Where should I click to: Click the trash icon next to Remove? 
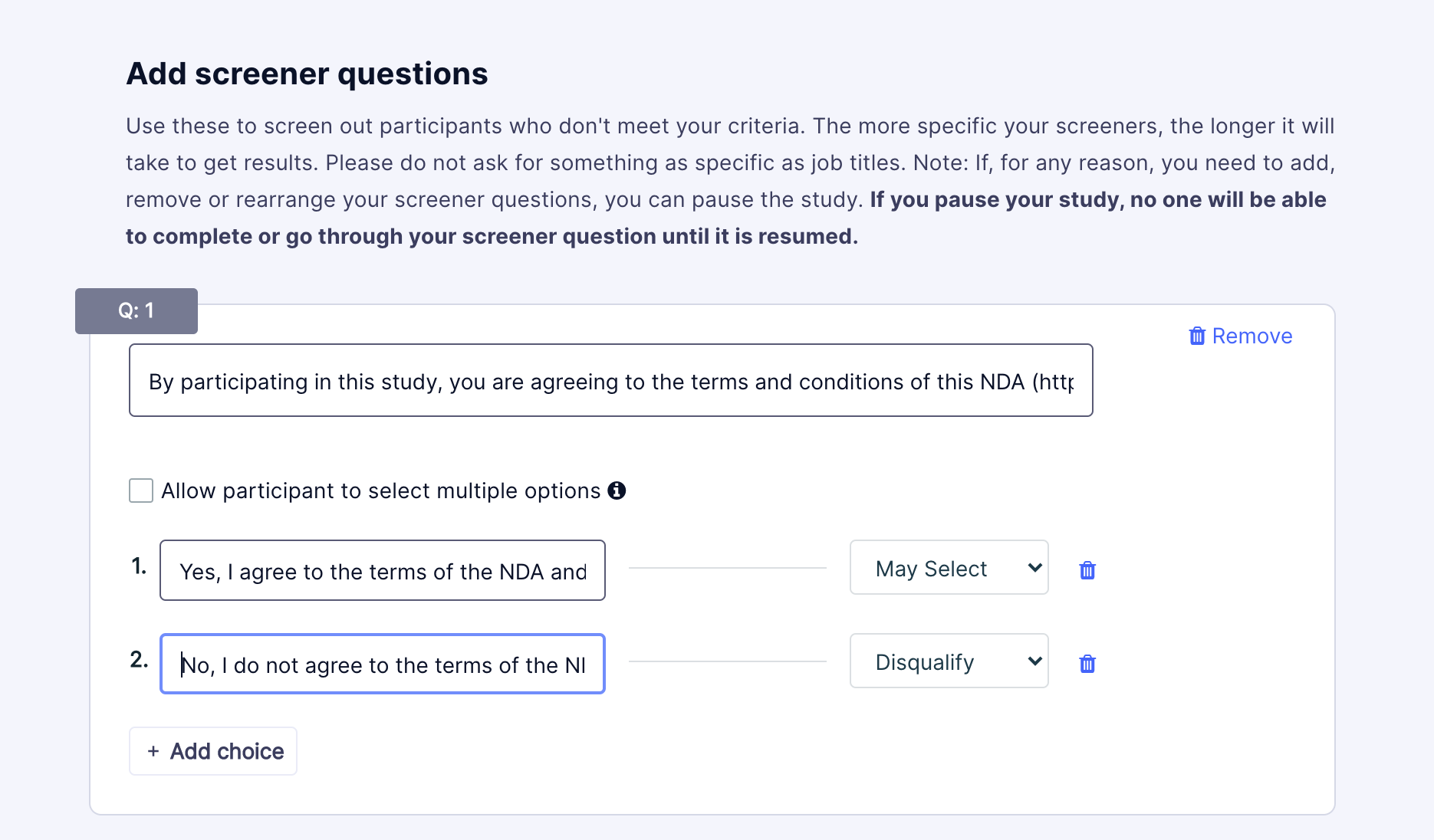[1197, 336]
